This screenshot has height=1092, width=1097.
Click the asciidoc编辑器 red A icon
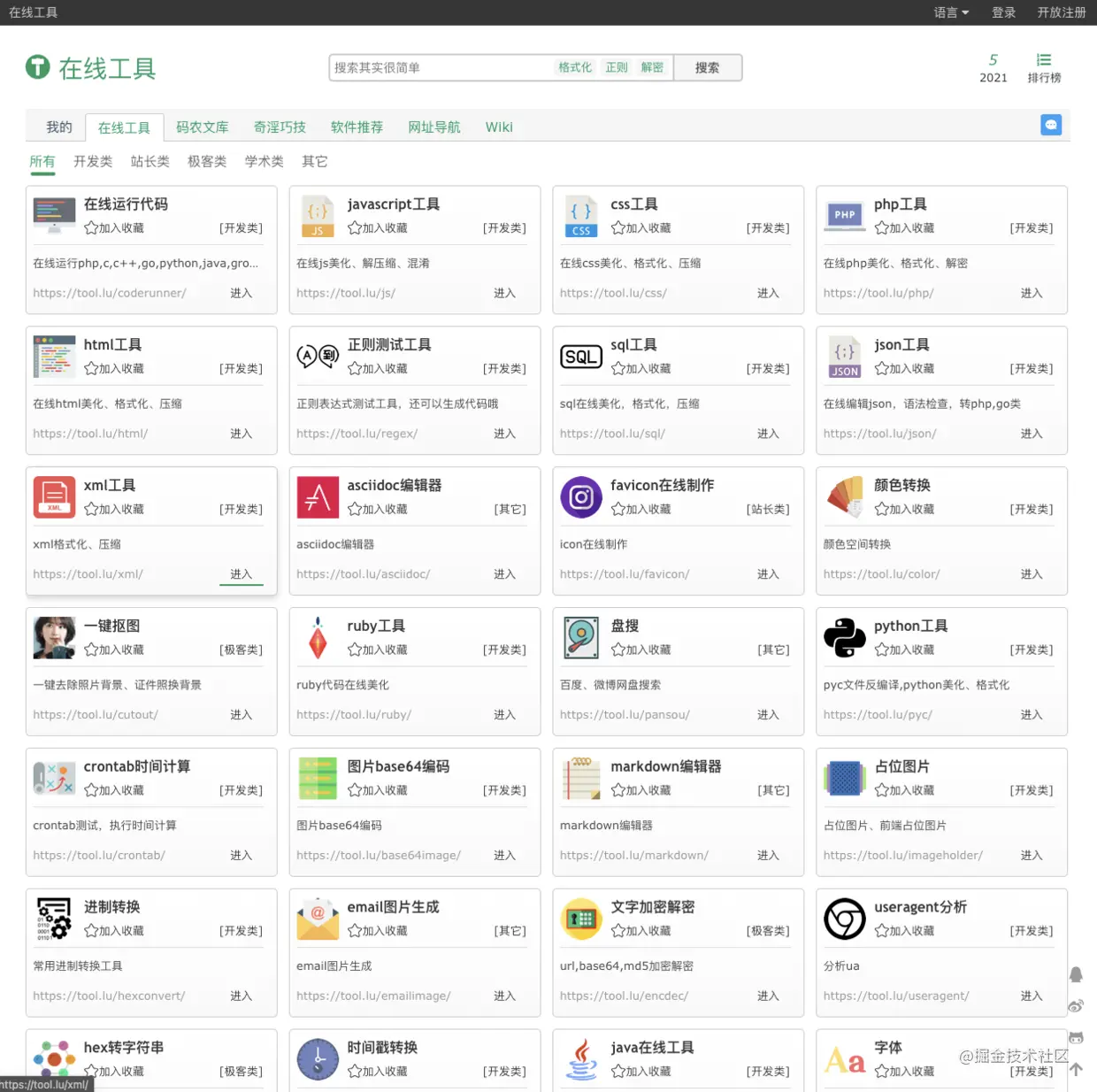(318, 496)
